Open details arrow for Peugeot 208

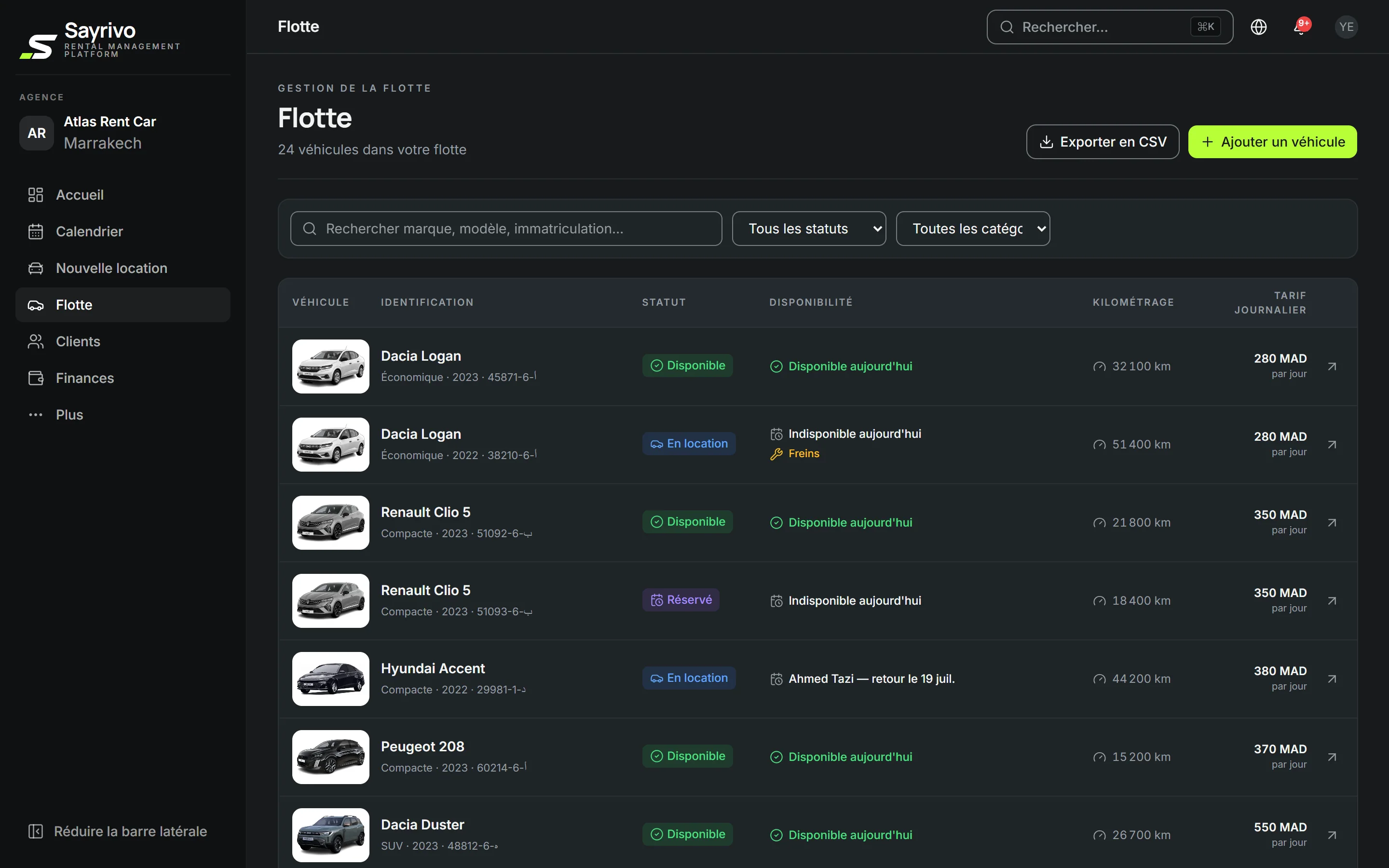(x=1332, y=757)
